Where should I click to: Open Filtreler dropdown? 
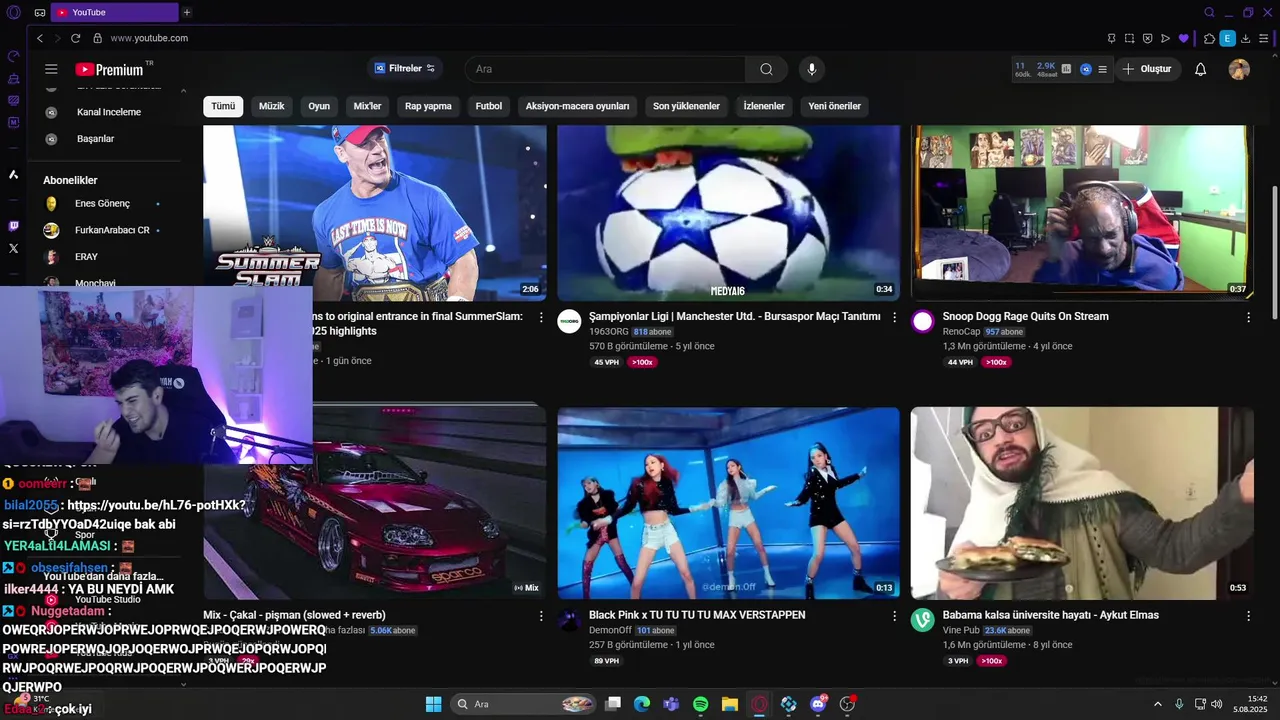405,69
